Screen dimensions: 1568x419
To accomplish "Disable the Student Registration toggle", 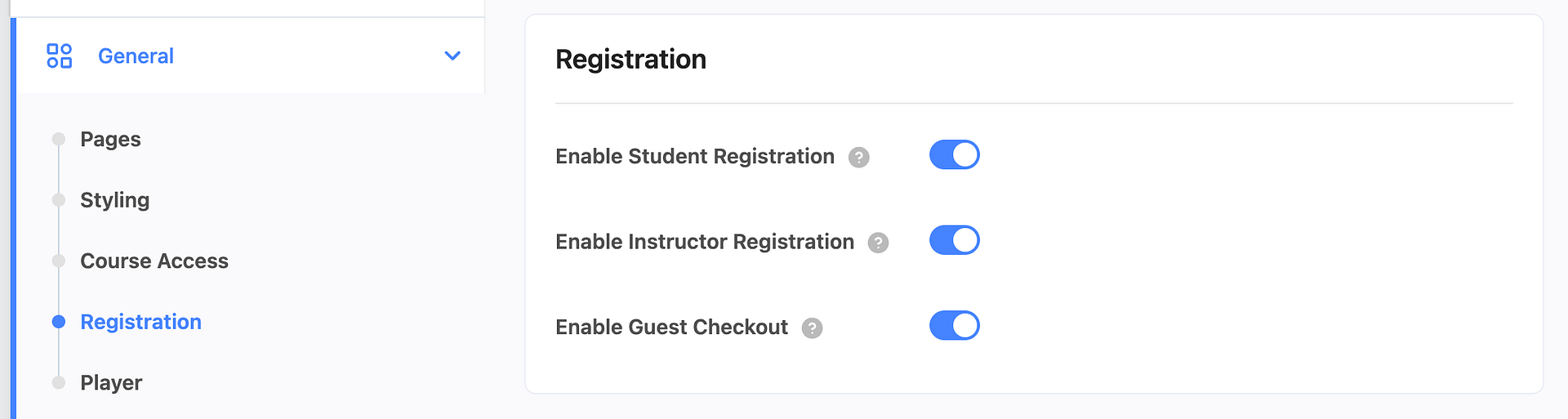I will point(954,155).
